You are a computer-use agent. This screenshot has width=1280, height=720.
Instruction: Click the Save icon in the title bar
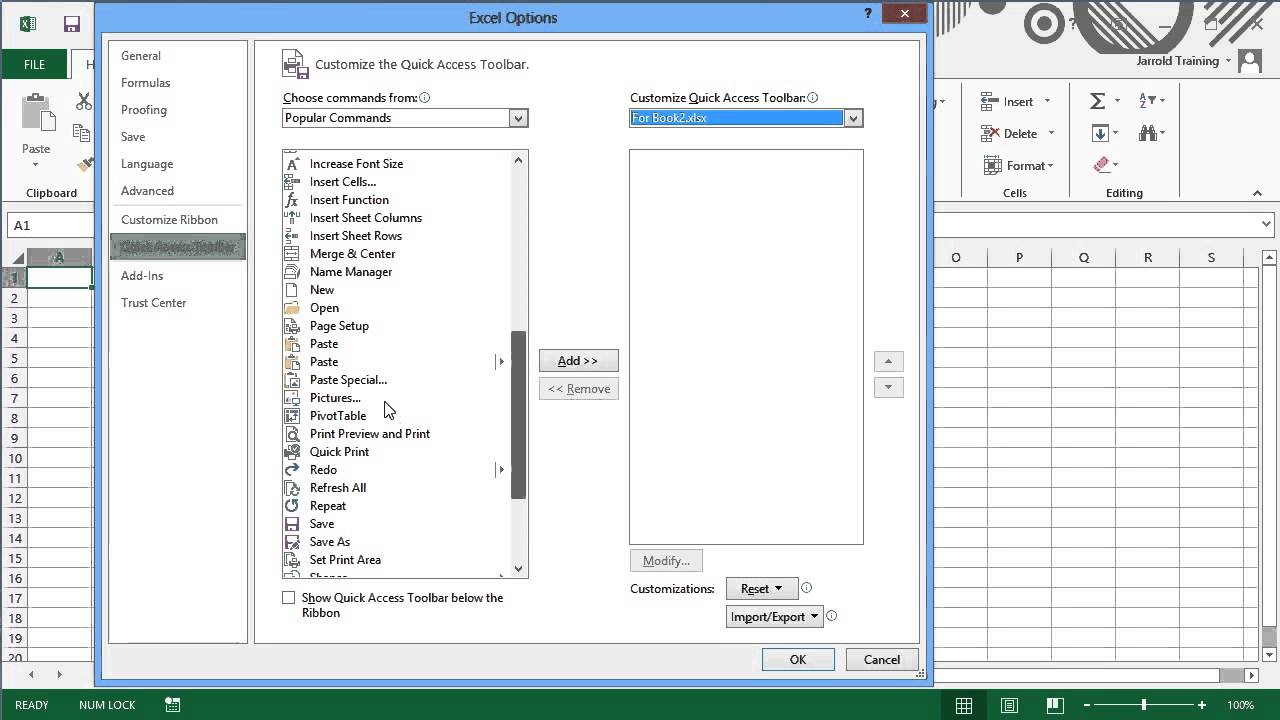71,24
